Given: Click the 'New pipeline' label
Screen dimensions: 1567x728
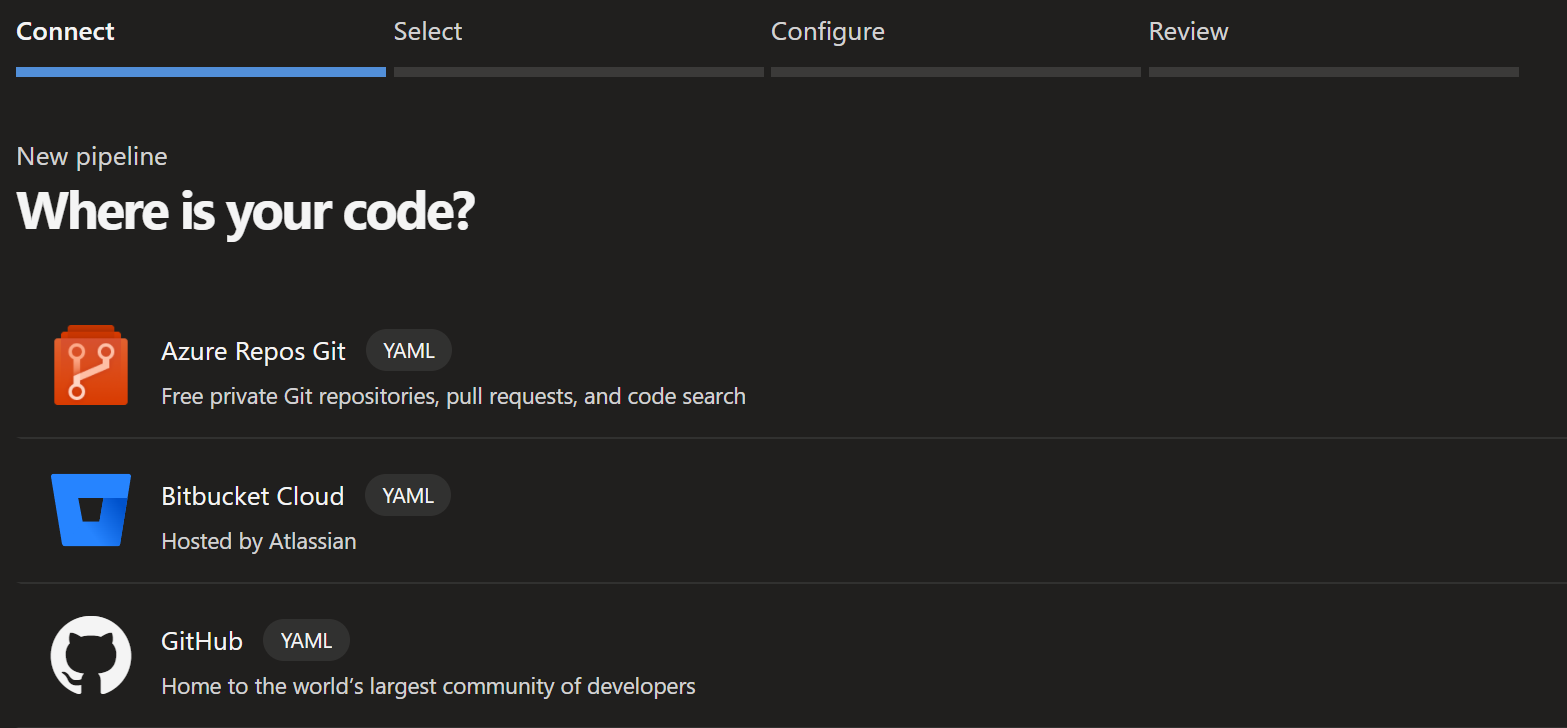Looking at the screenshot, I should pyautogui.click(x=92, y=157).
